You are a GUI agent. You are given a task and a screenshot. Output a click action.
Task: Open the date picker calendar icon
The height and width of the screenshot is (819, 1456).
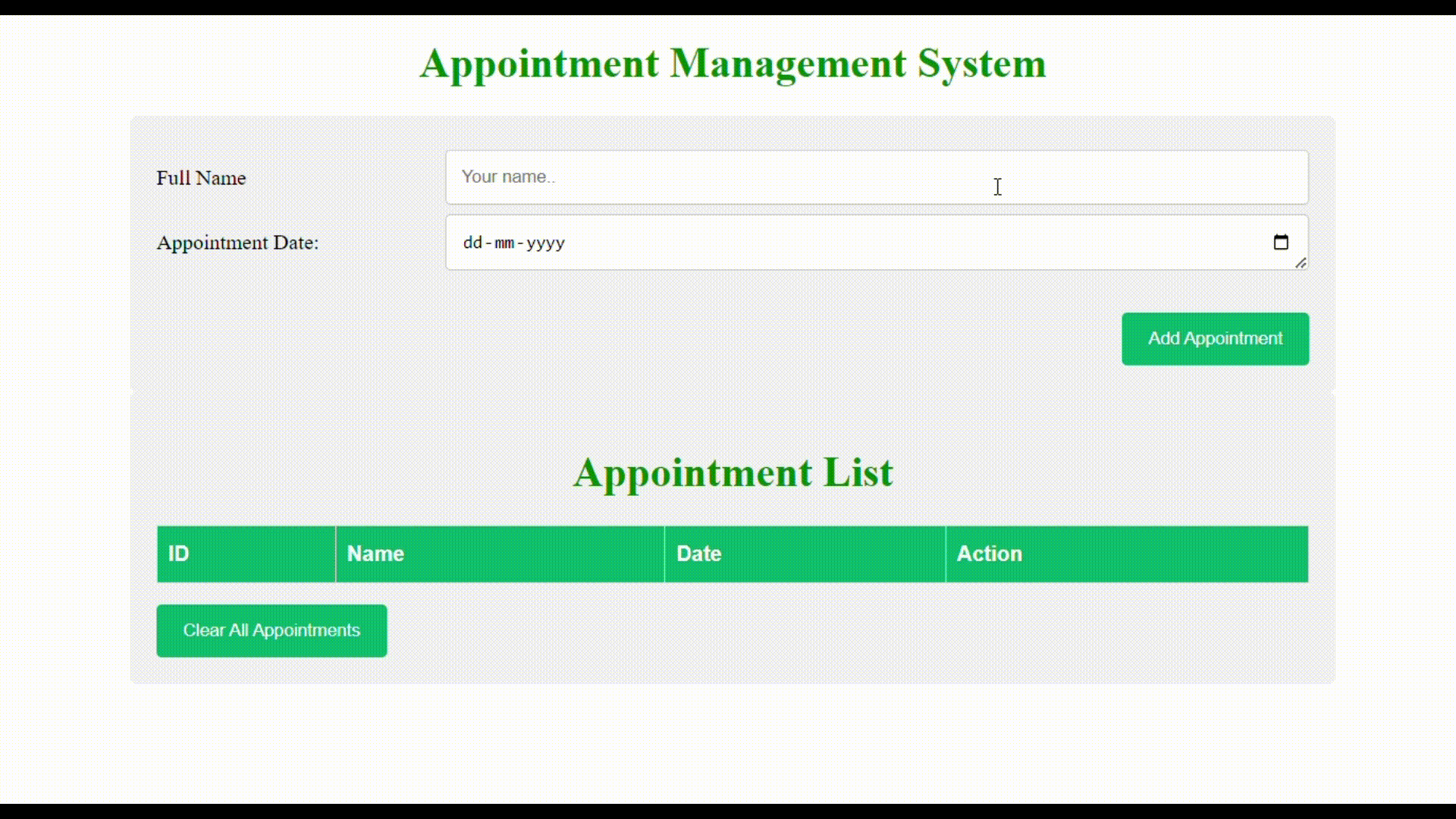[1281, 242]
